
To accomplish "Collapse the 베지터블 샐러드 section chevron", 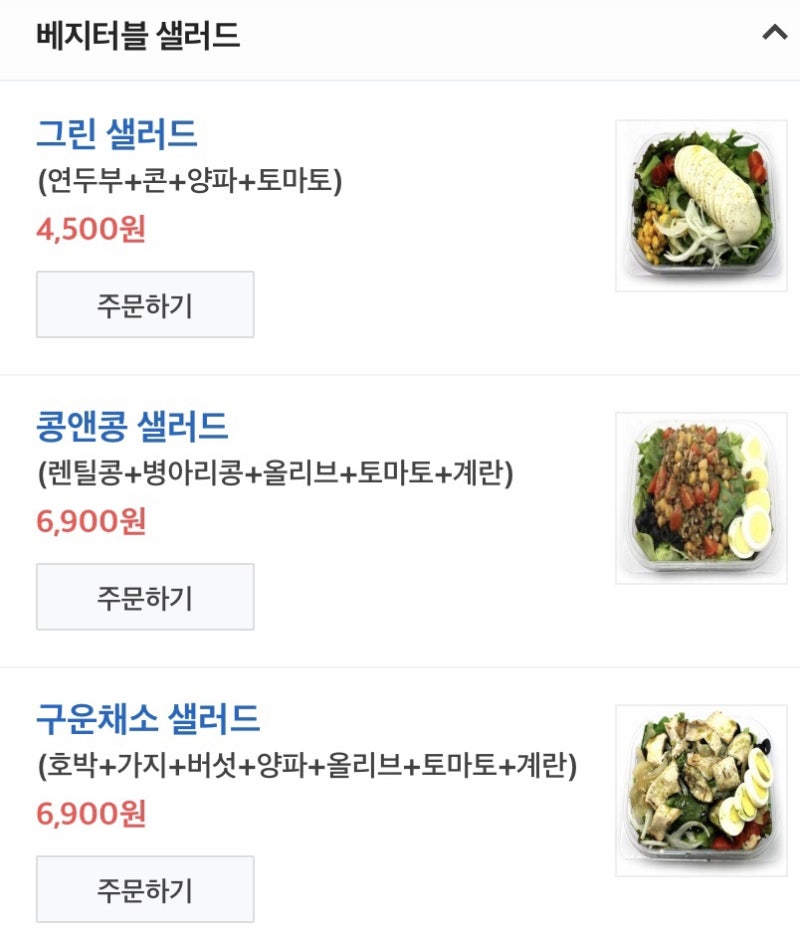I will pos(774,32).
